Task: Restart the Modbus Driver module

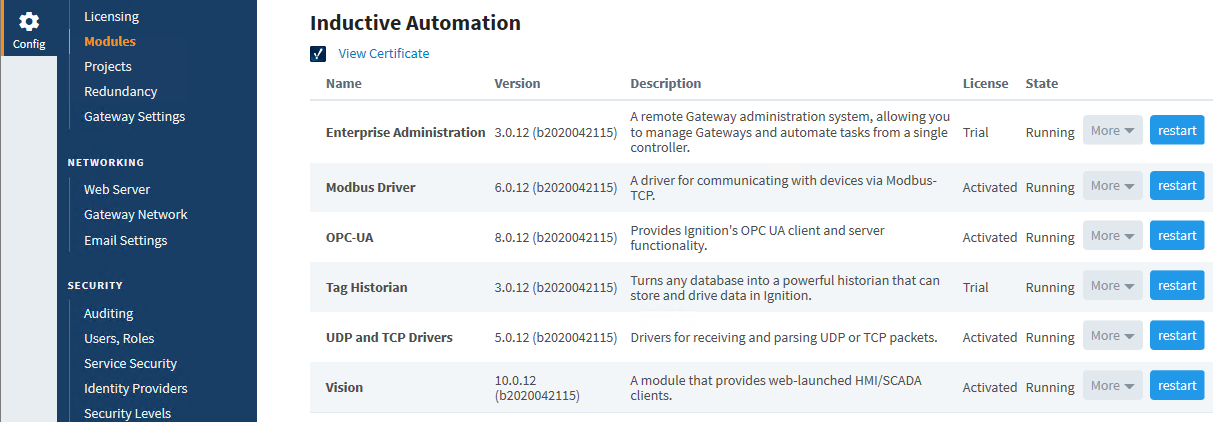Action: [1177, 186]
